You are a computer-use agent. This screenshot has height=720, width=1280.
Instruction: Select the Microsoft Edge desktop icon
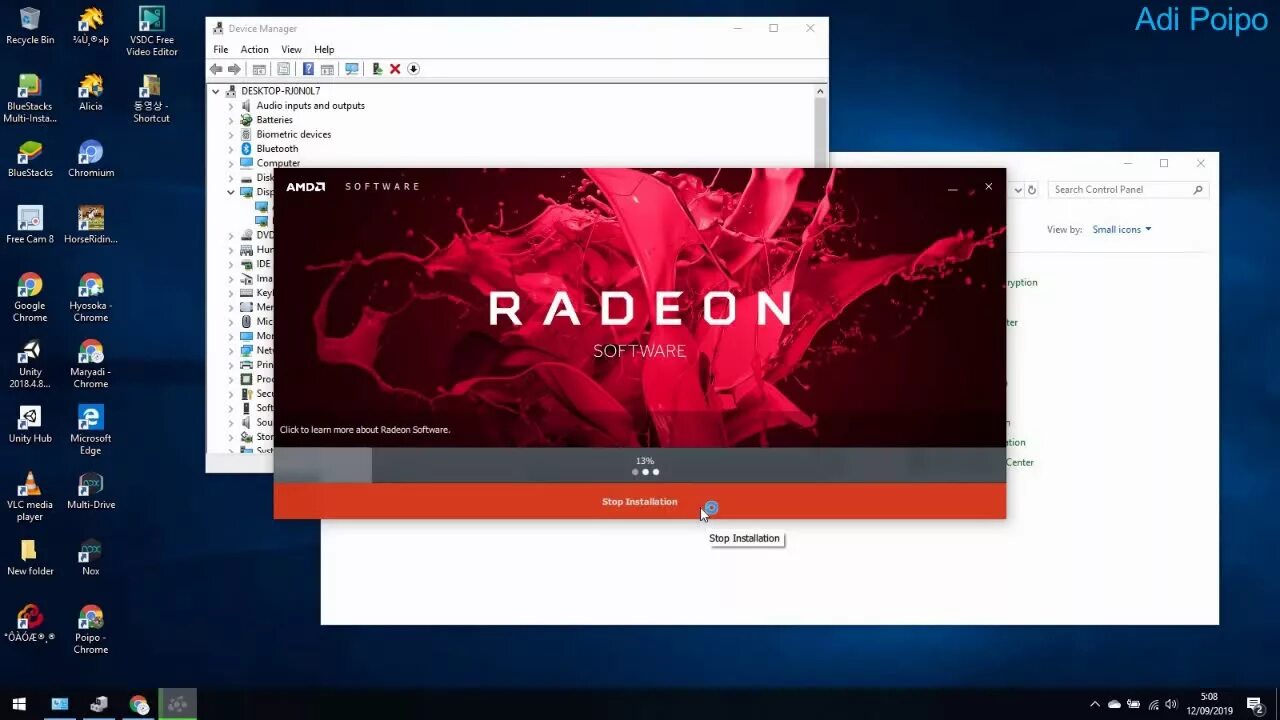(x=91, y=431)
